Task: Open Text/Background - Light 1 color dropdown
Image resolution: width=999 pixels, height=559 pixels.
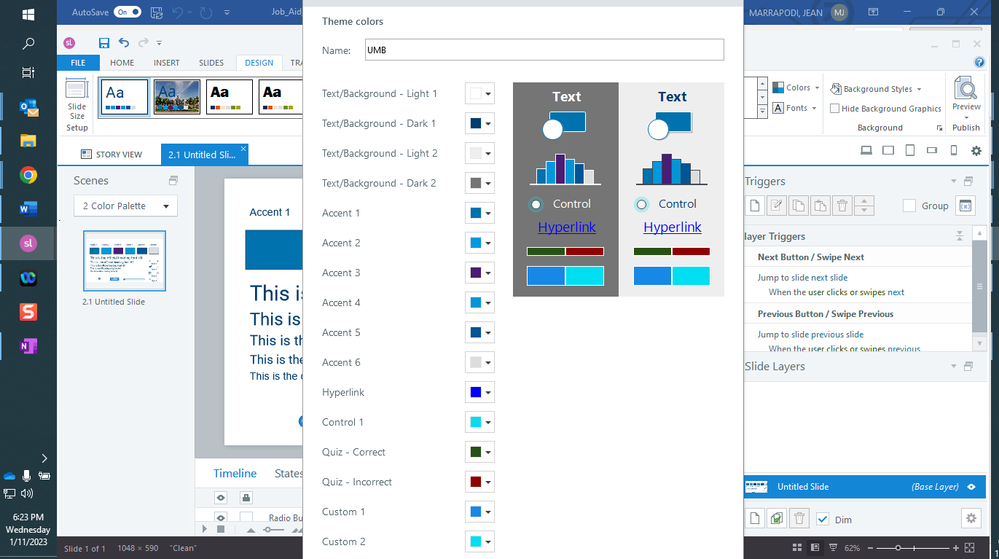Action: [480, 94]
